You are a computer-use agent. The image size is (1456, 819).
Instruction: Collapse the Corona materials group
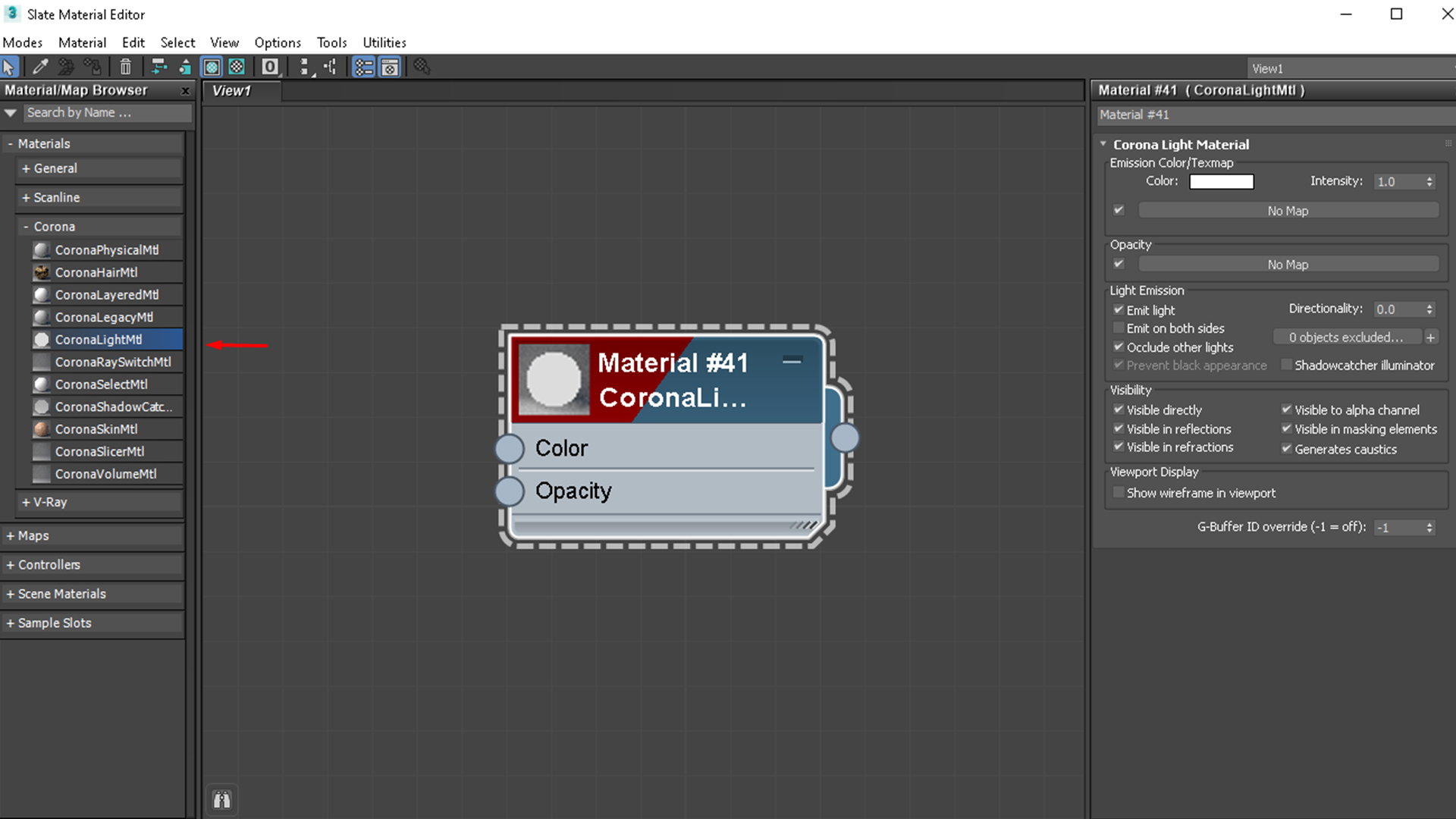pyautogui.click(x=99, y=226)
